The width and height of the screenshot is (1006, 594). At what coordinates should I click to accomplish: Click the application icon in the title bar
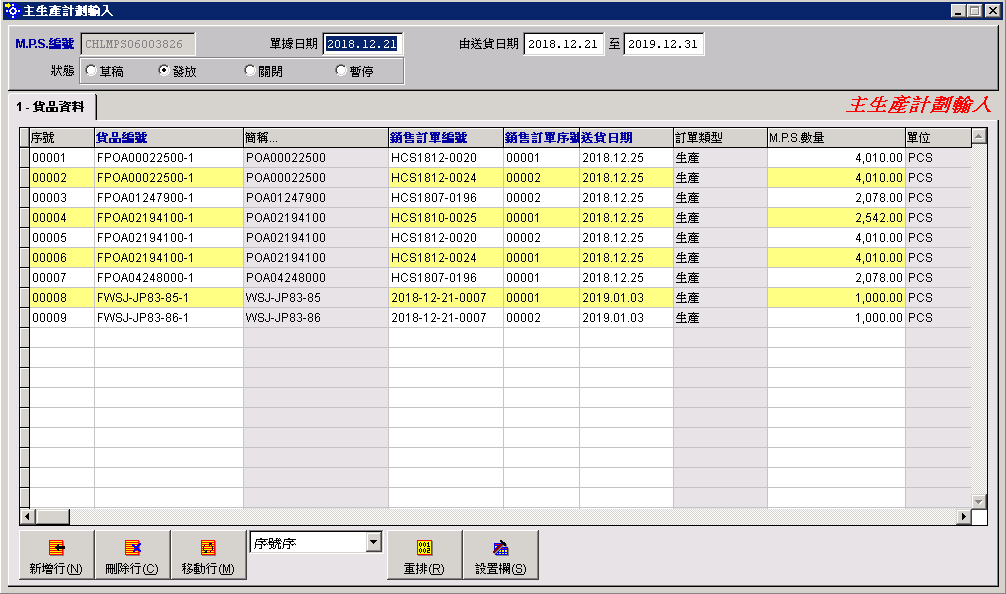[12, 10]
